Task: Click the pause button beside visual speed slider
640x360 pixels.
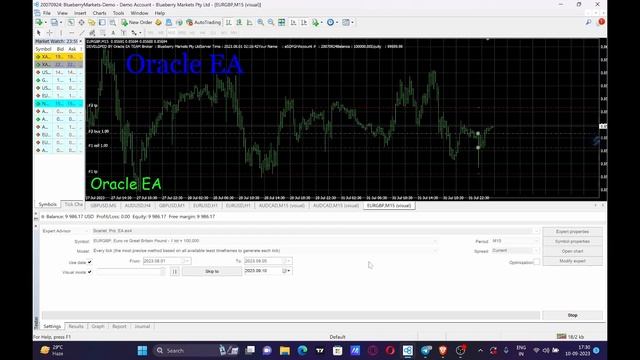Action: point(174,271)
